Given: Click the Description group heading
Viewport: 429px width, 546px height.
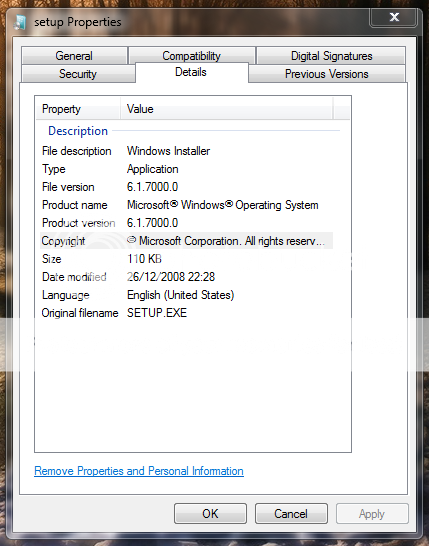Looking at the screenshot, I should (x=78, y=131).
